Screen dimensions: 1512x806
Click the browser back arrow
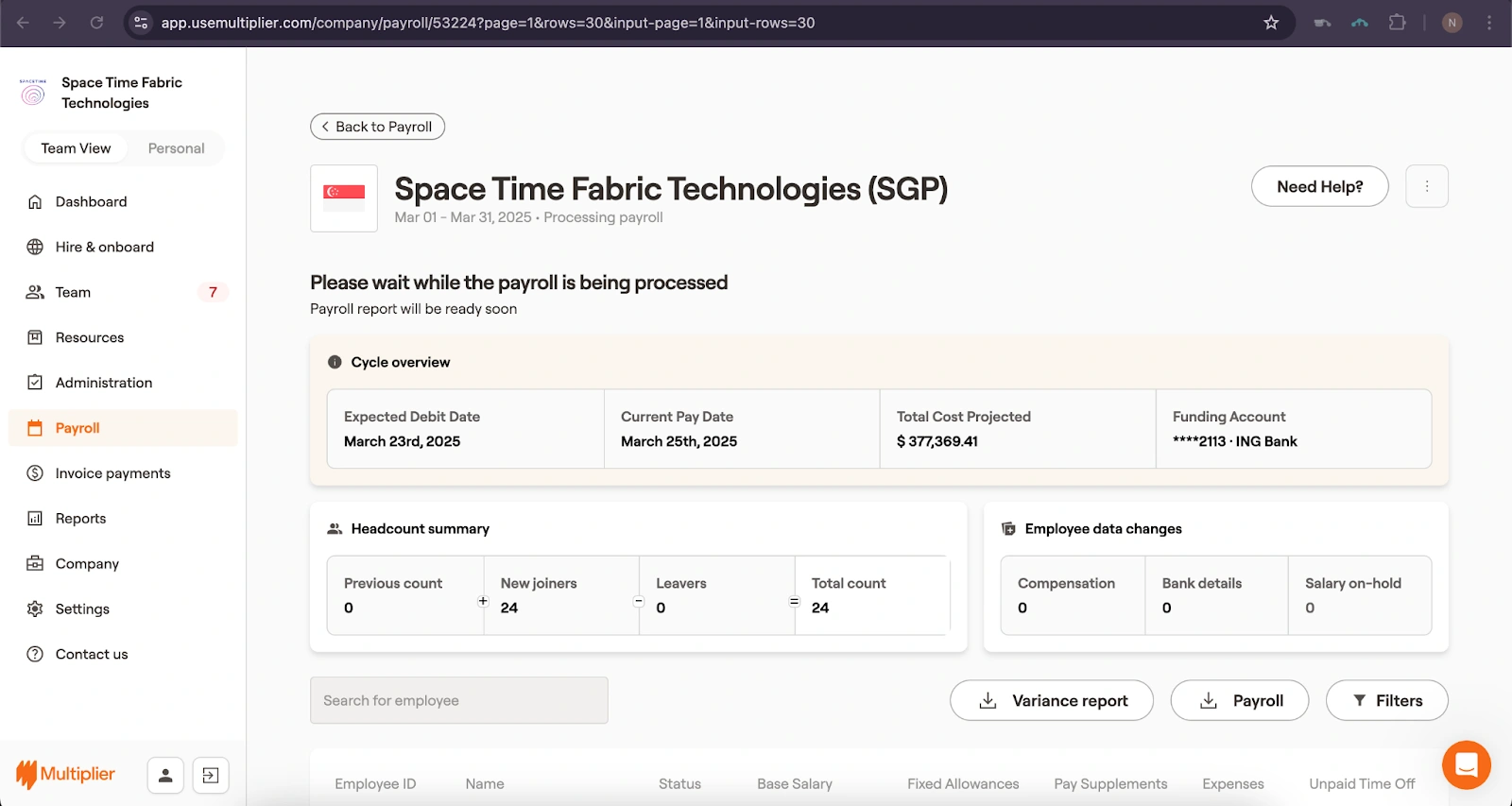23,23
